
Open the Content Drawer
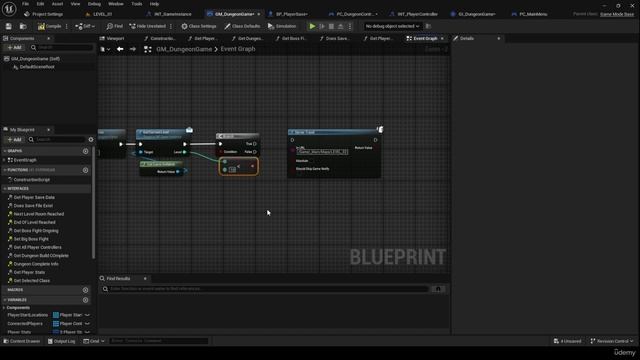click(x=22, y=341)
